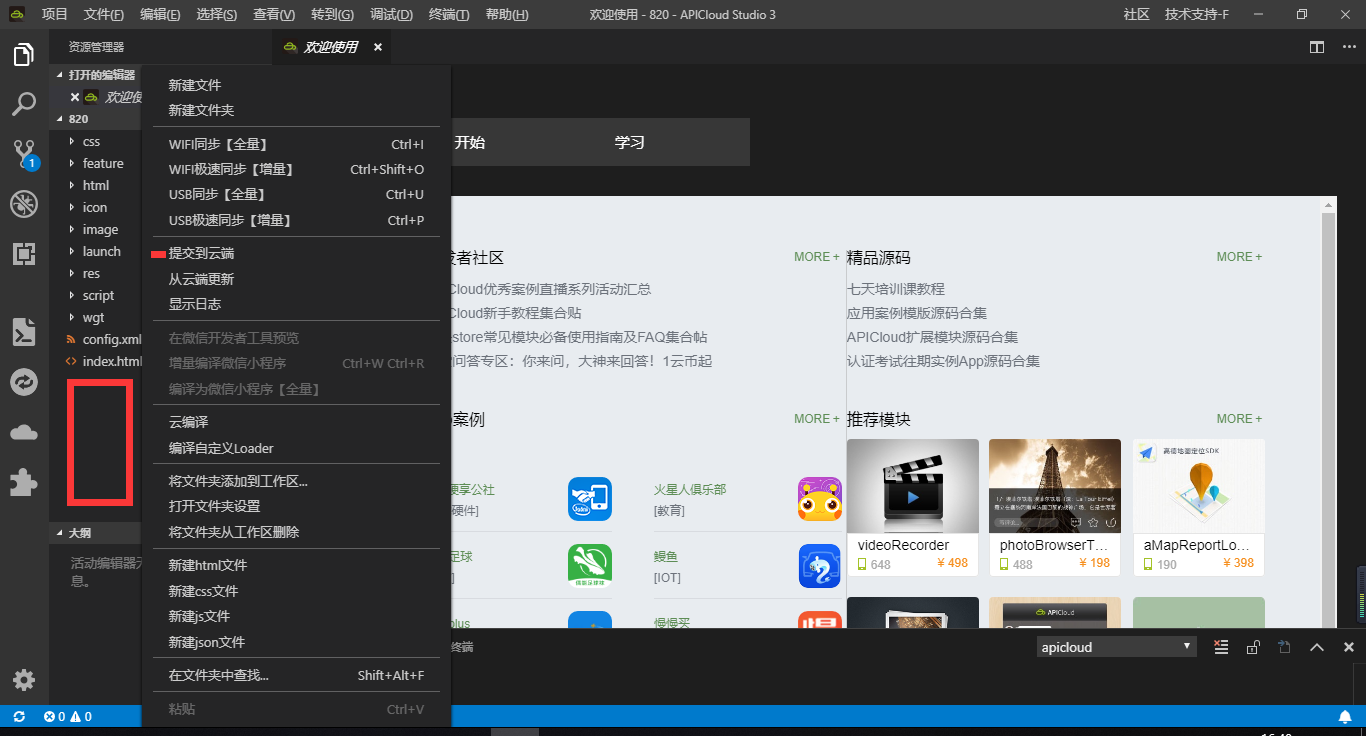Click MORE+ link beside 推荐模块
1366x736 pixels.
[1239, 419]
